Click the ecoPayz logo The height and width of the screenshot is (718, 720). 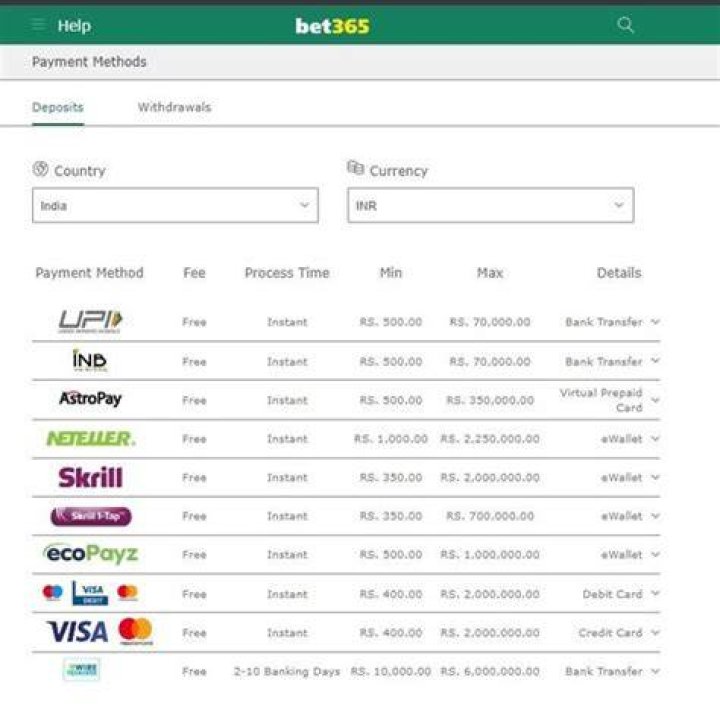pyautogui.click(x=90, y=554)
